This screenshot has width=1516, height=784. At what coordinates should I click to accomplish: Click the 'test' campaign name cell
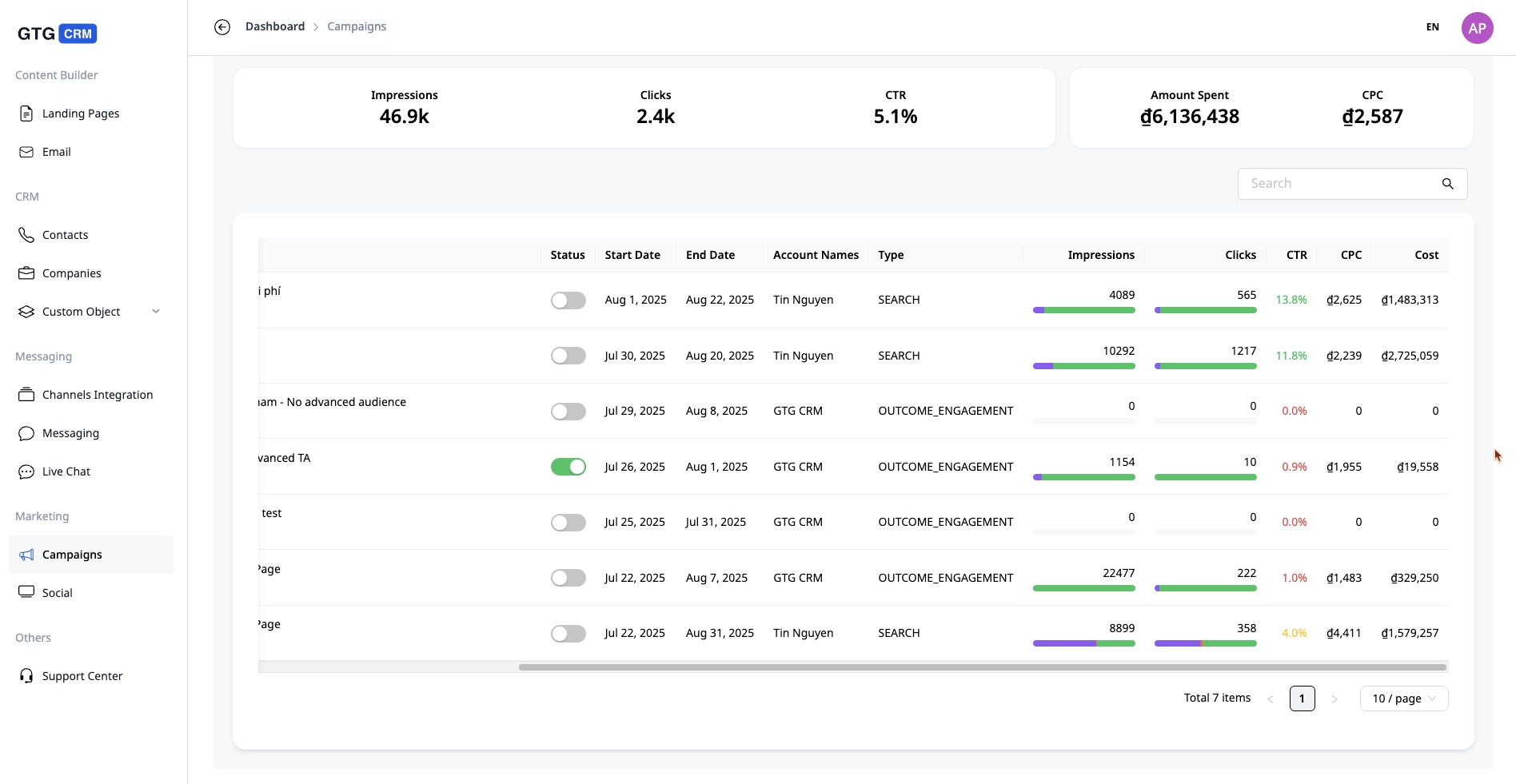(272, 513)
